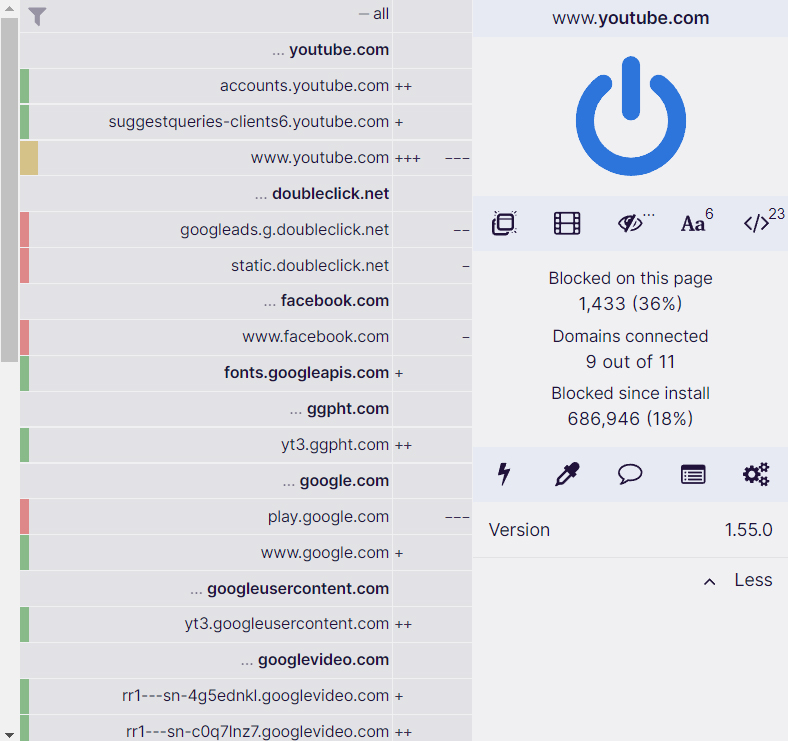The width and height of the screenshot is (788, 741).
Task: Click red rule swatch for www.facebook.com
Action: (25, 337)
